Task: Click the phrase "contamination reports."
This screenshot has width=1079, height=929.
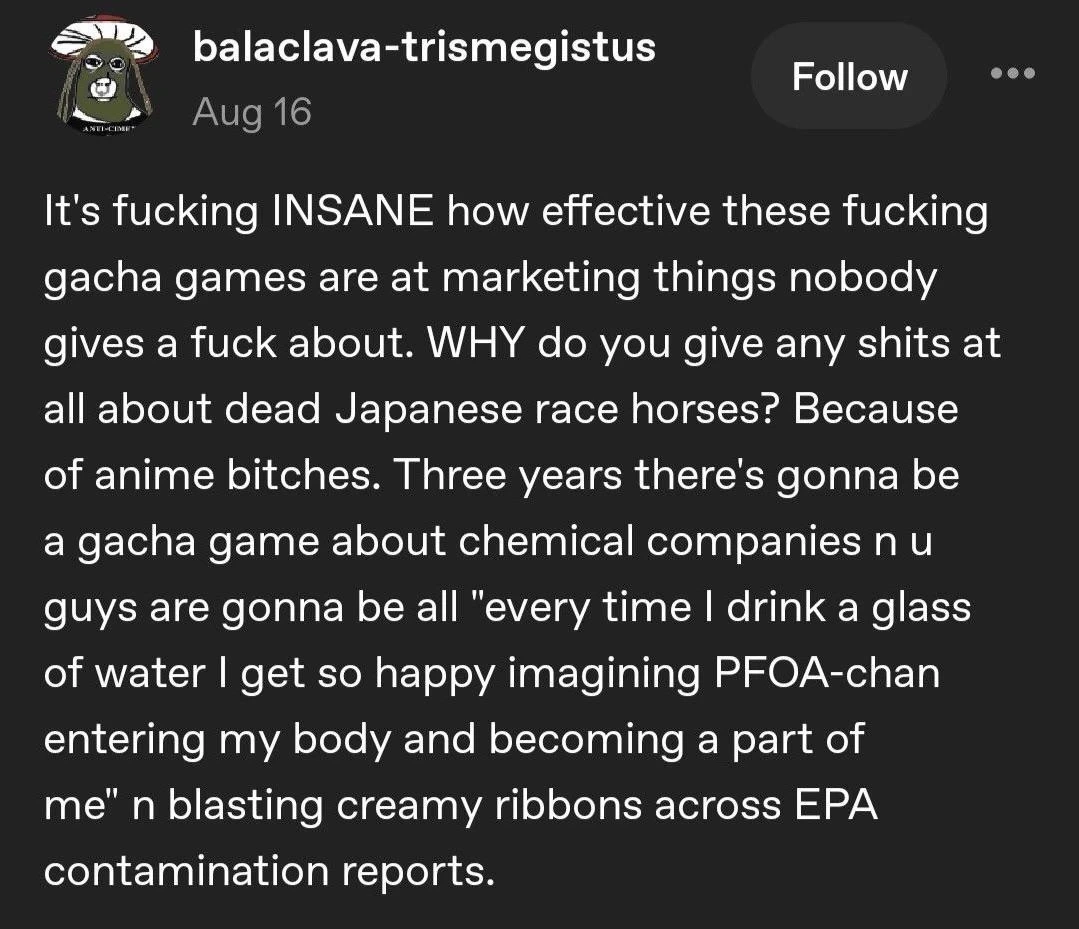Action: click(270, 871)
